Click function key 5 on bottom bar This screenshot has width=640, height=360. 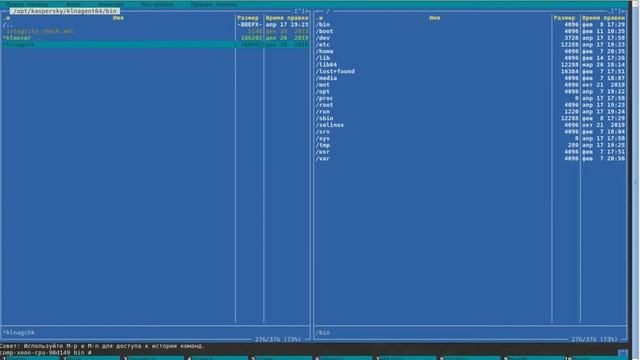283,358
